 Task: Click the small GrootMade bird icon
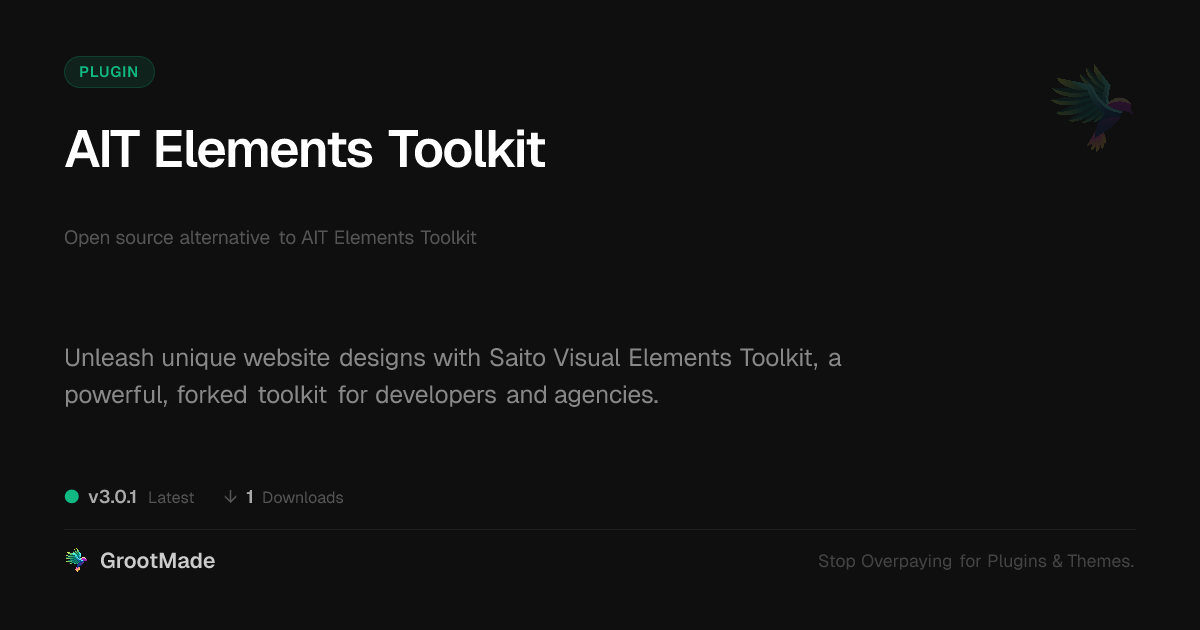coord(76,561)
